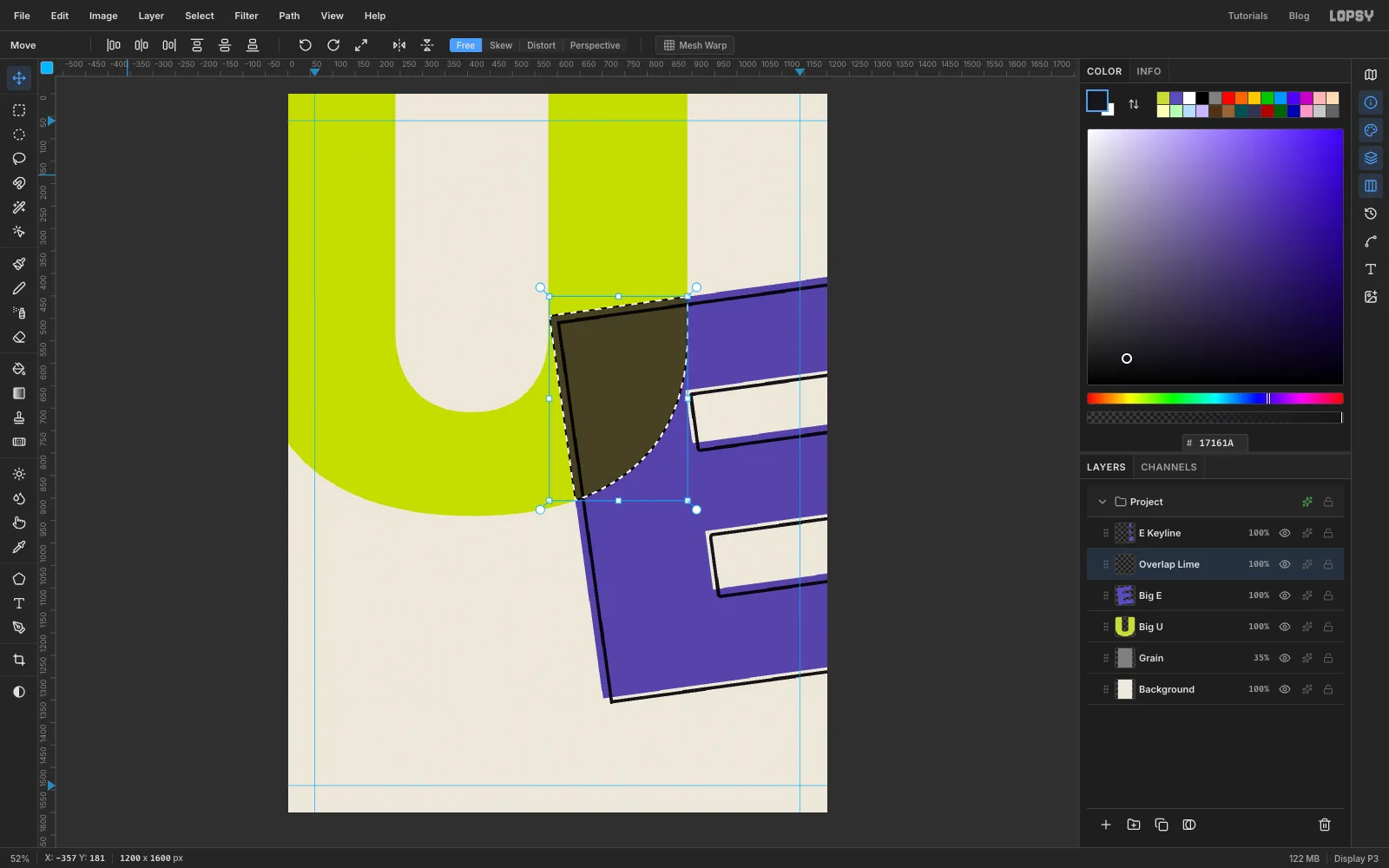Choose the Crop tool
The image size is (1389, 868).
(x=19, y=660)
